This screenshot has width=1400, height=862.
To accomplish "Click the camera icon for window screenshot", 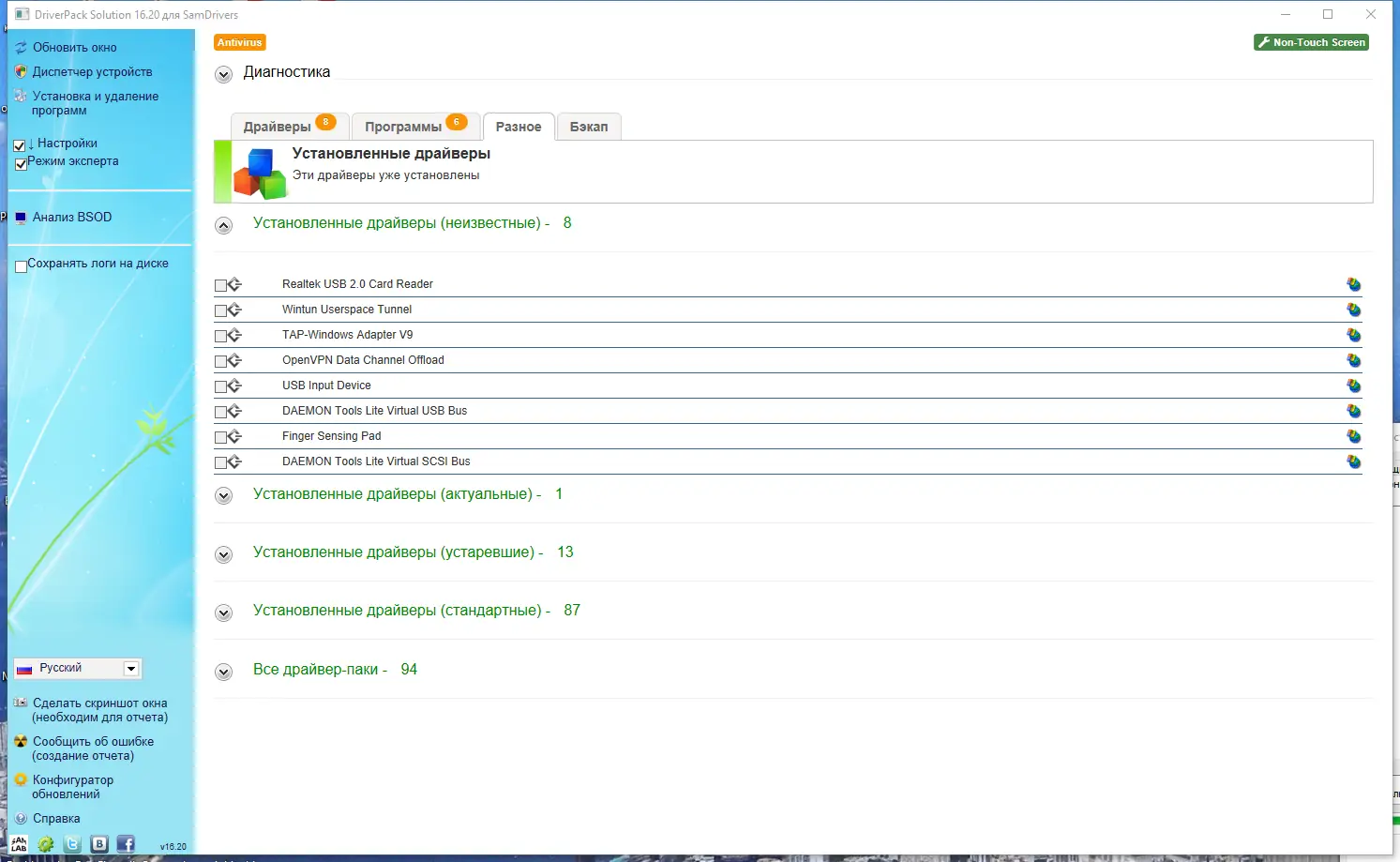I will pyautogui.click(x=21, y=703).
